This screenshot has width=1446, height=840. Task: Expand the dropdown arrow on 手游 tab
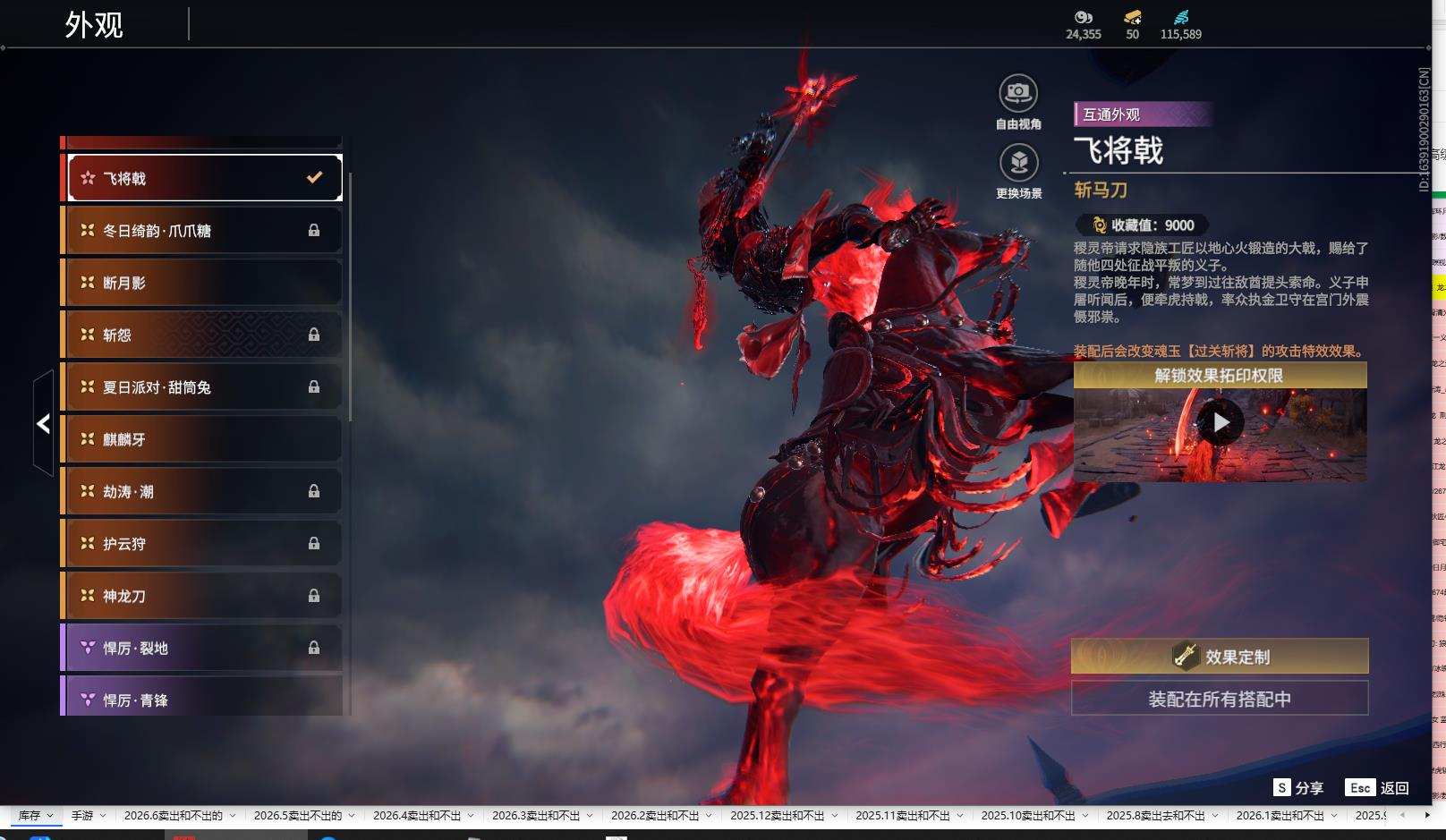point(103,816)
